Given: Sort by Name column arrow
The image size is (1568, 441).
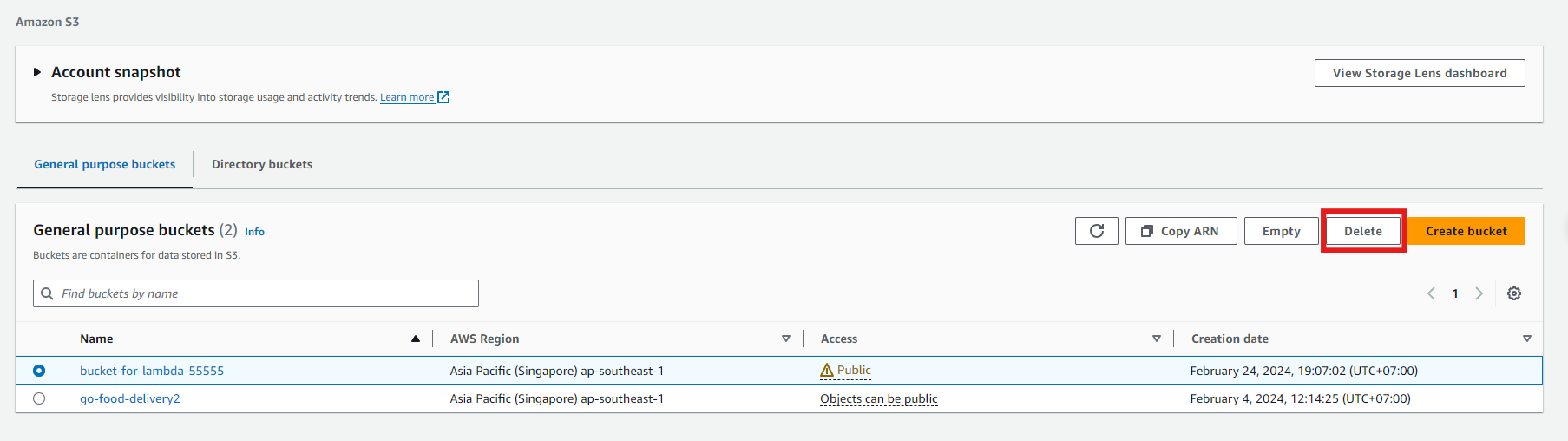Looking at the screenshot, I should point(416,339).
